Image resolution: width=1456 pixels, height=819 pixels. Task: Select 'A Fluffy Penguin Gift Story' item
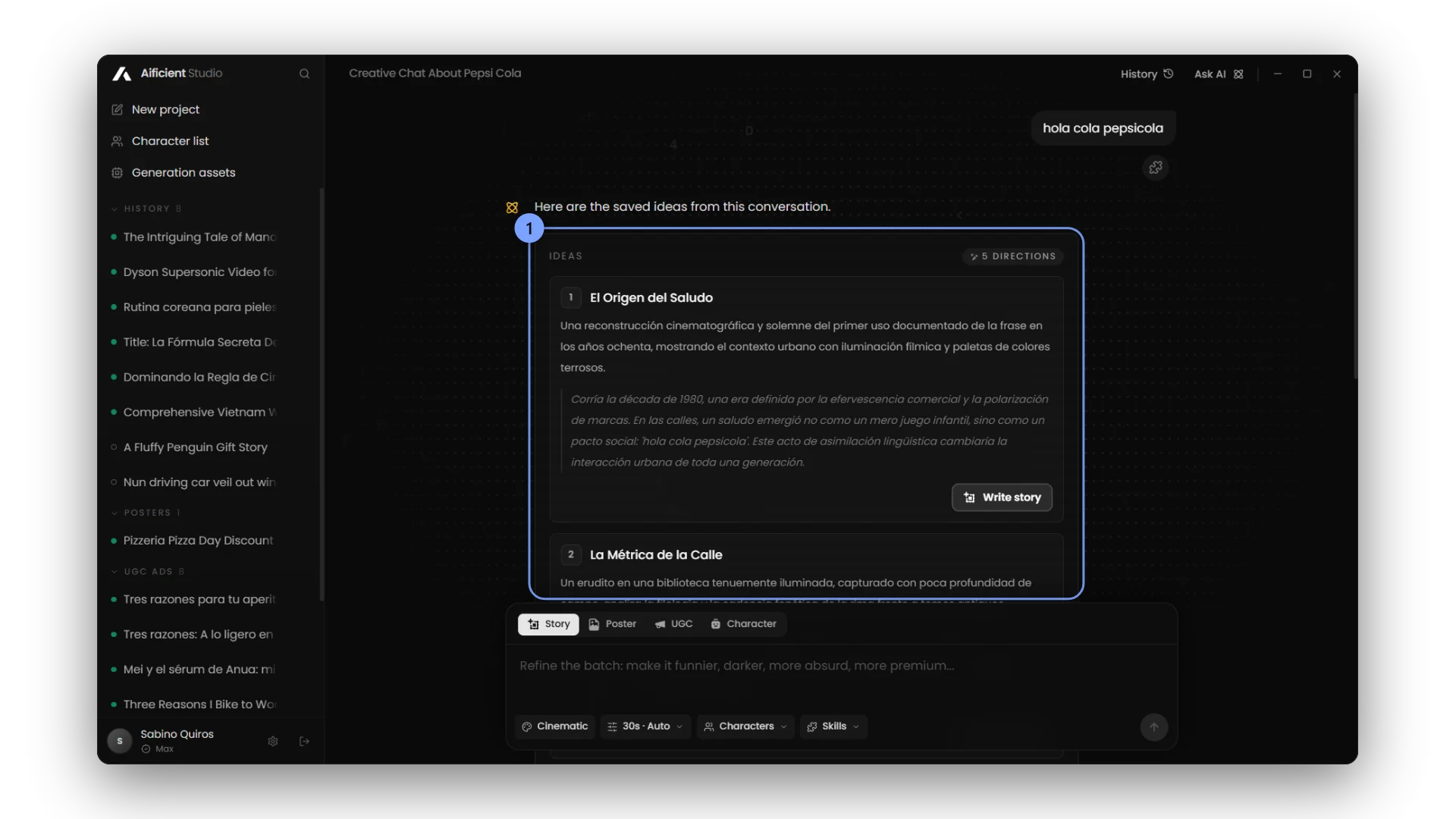[196, 447]
